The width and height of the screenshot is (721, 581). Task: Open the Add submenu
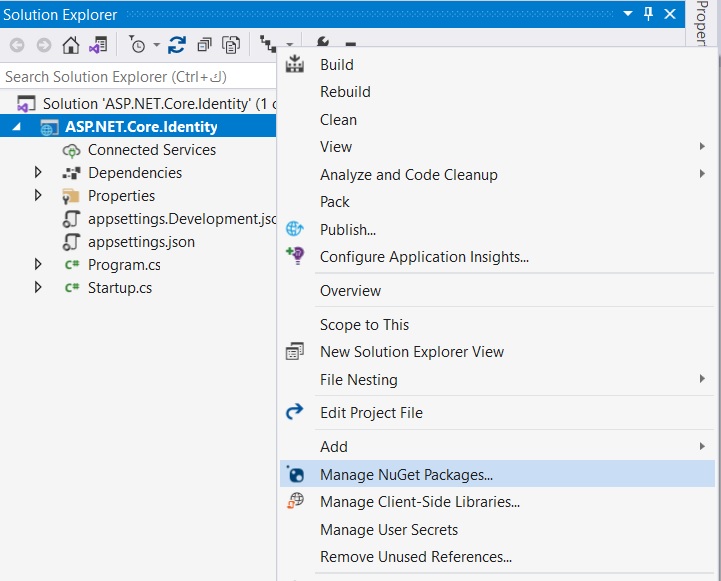point(497,446)
